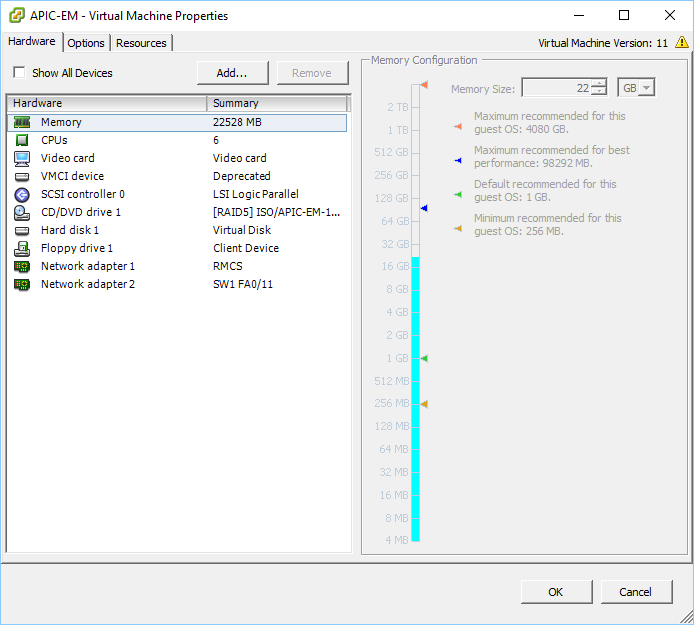This screenshot has width=694, height=625.
Task: Click the Network adapter 2 icon
Action: (x=22, y=285)
